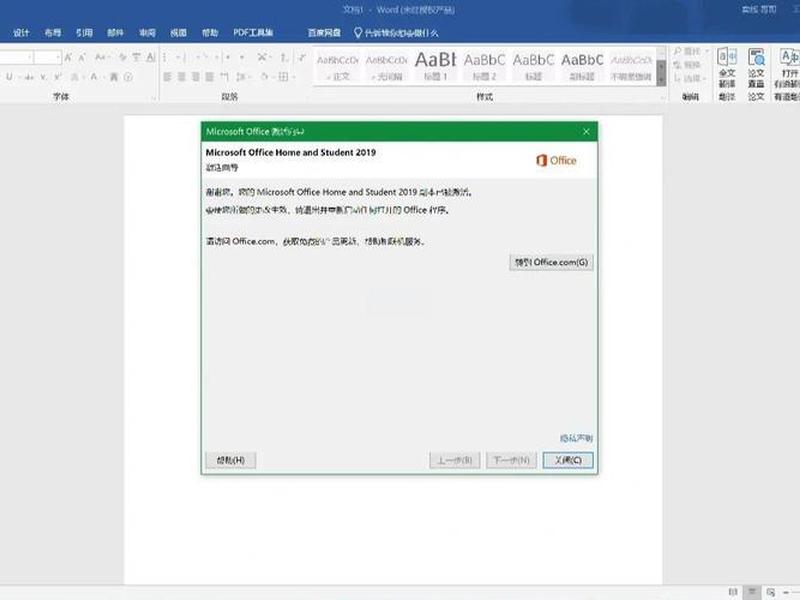Viewport: 800px width, 600px height.
Task: Apply the 标题 2 heading style
Action: click(484, 66)
